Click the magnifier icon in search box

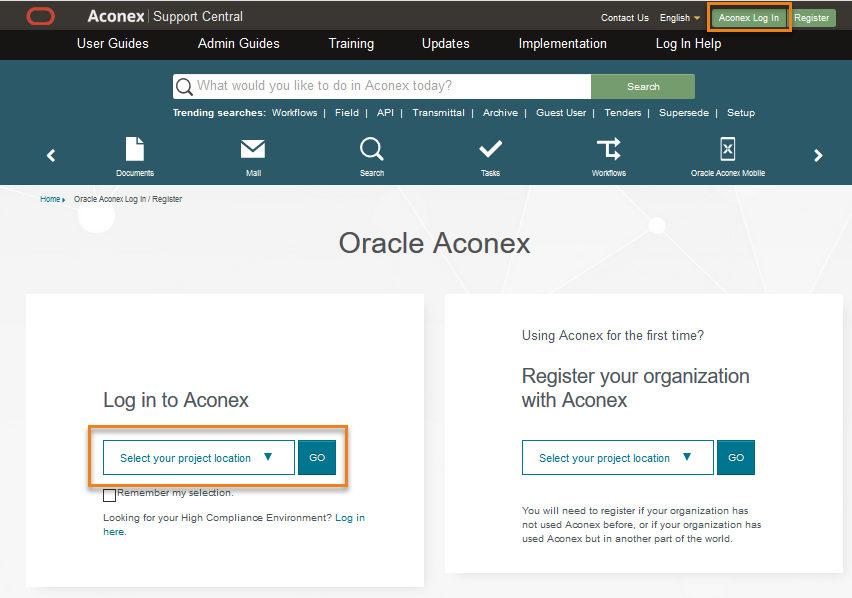(x=184, y=87)
